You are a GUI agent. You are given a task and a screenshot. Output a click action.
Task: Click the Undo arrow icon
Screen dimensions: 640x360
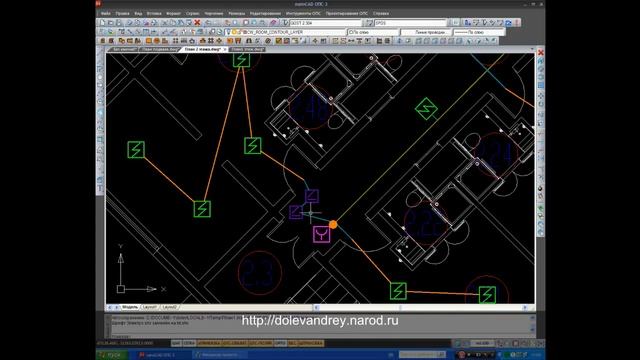pos(208,23)
